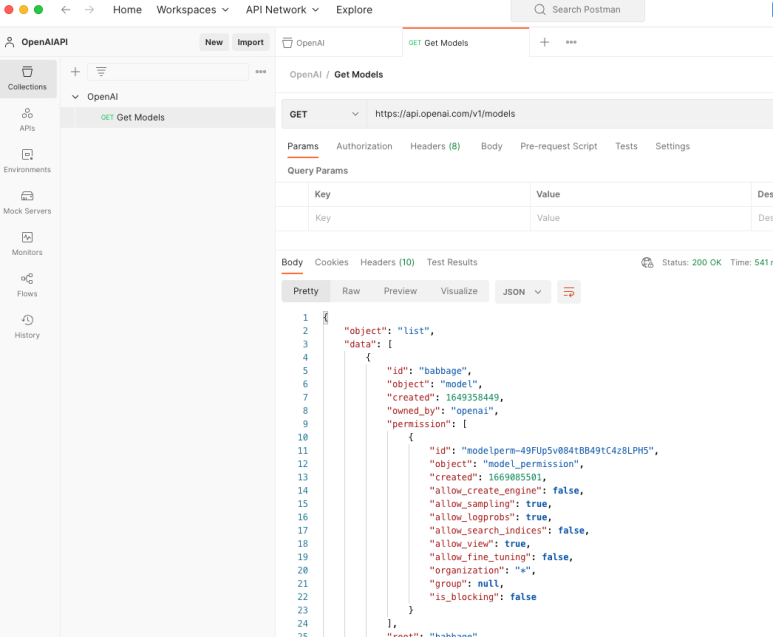Open the Flows sidebar panel

(27, 285)
